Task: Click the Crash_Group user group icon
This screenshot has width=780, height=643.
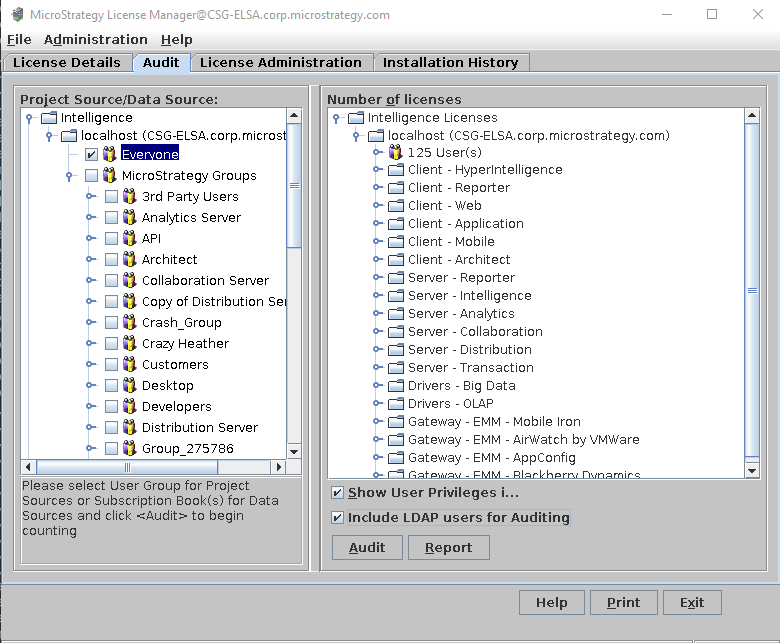Action: (x=129, y=322)
